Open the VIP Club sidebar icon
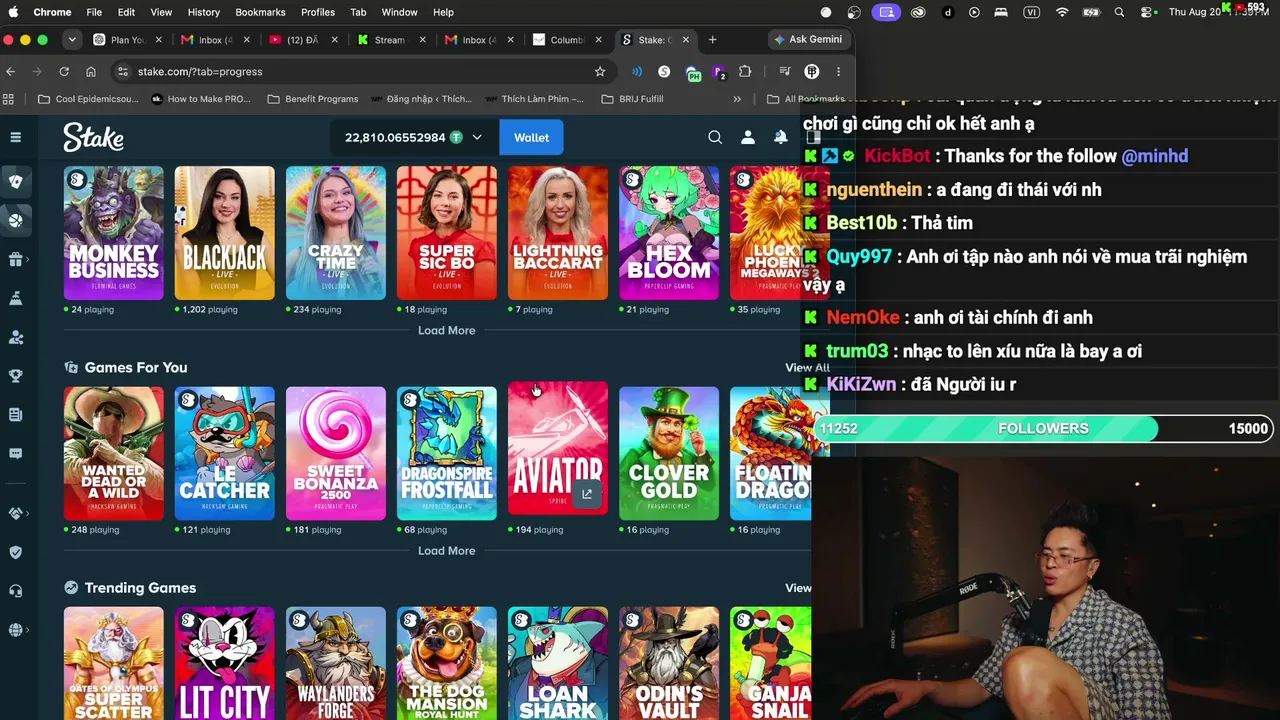The width and height of the screenshot is (1280, 720). point(16,299)
